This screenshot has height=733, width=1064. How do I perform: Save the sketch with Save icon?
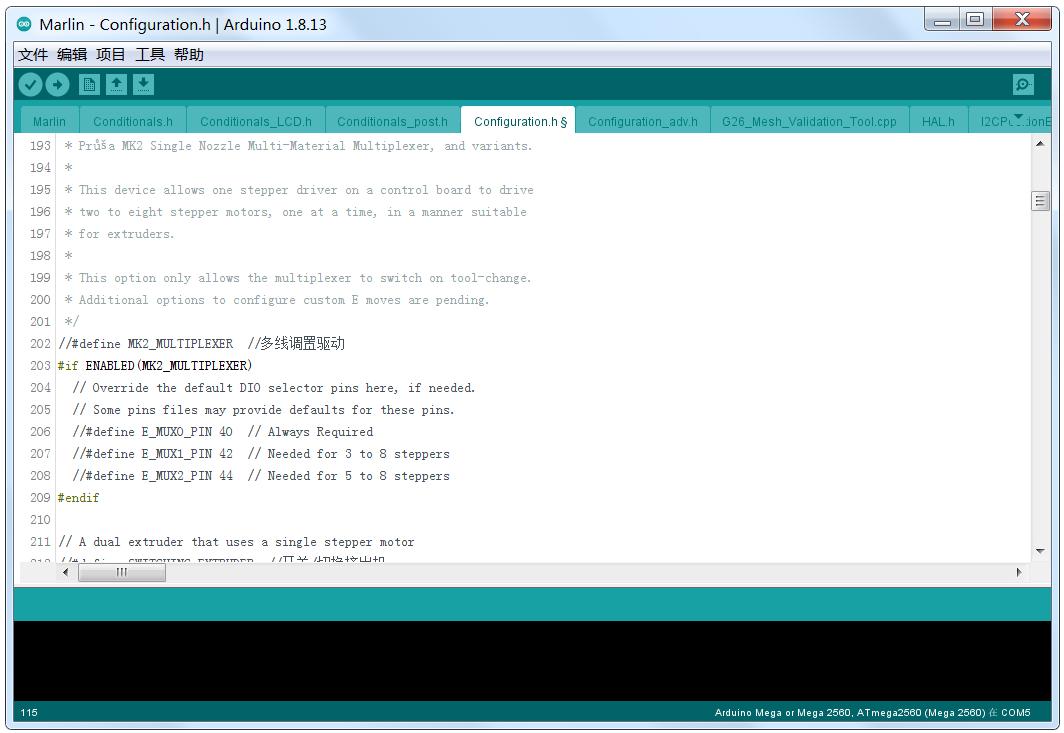click(143, 85)
